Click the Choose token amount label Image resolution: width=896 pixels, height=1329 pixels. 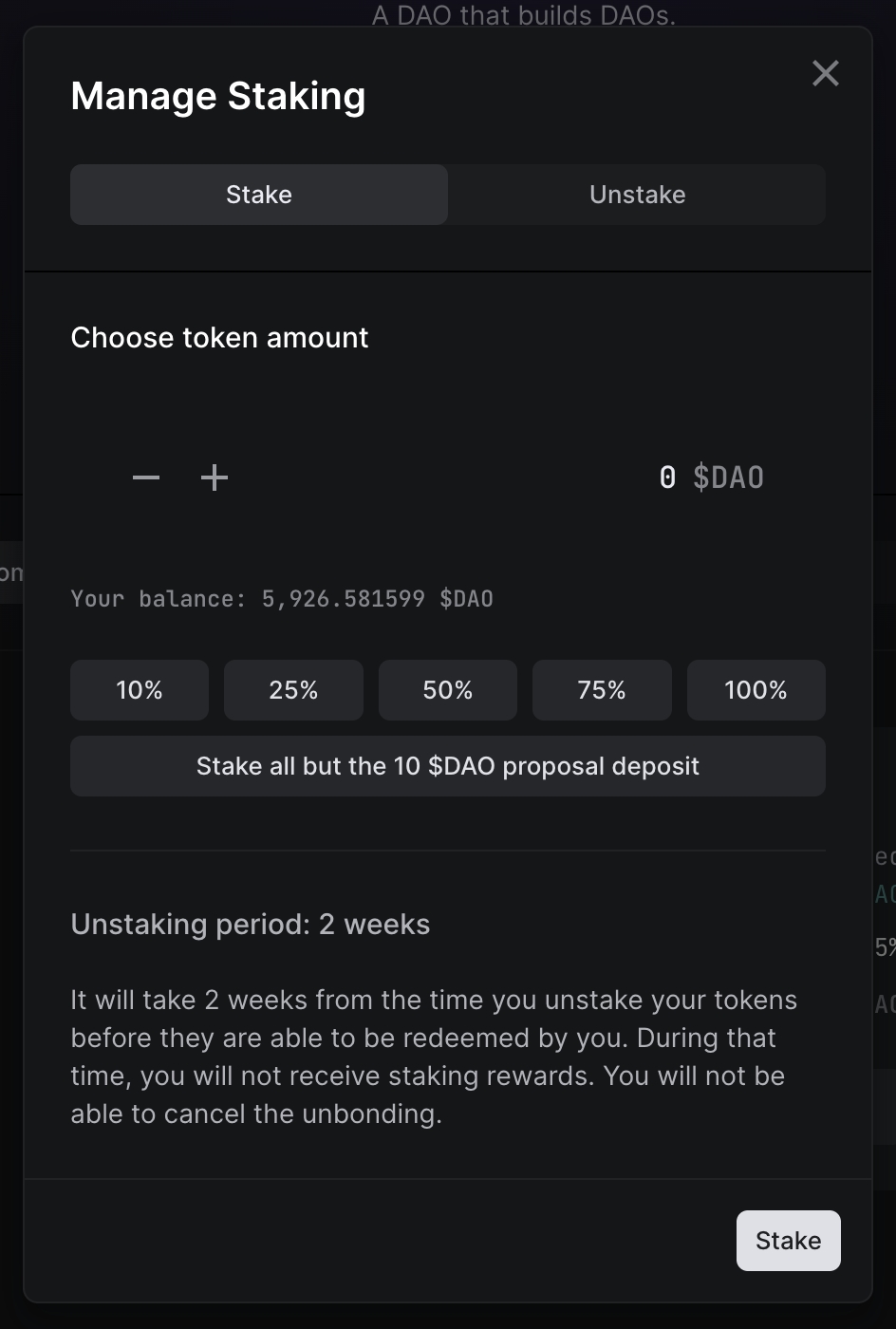[x=219, y=338]
